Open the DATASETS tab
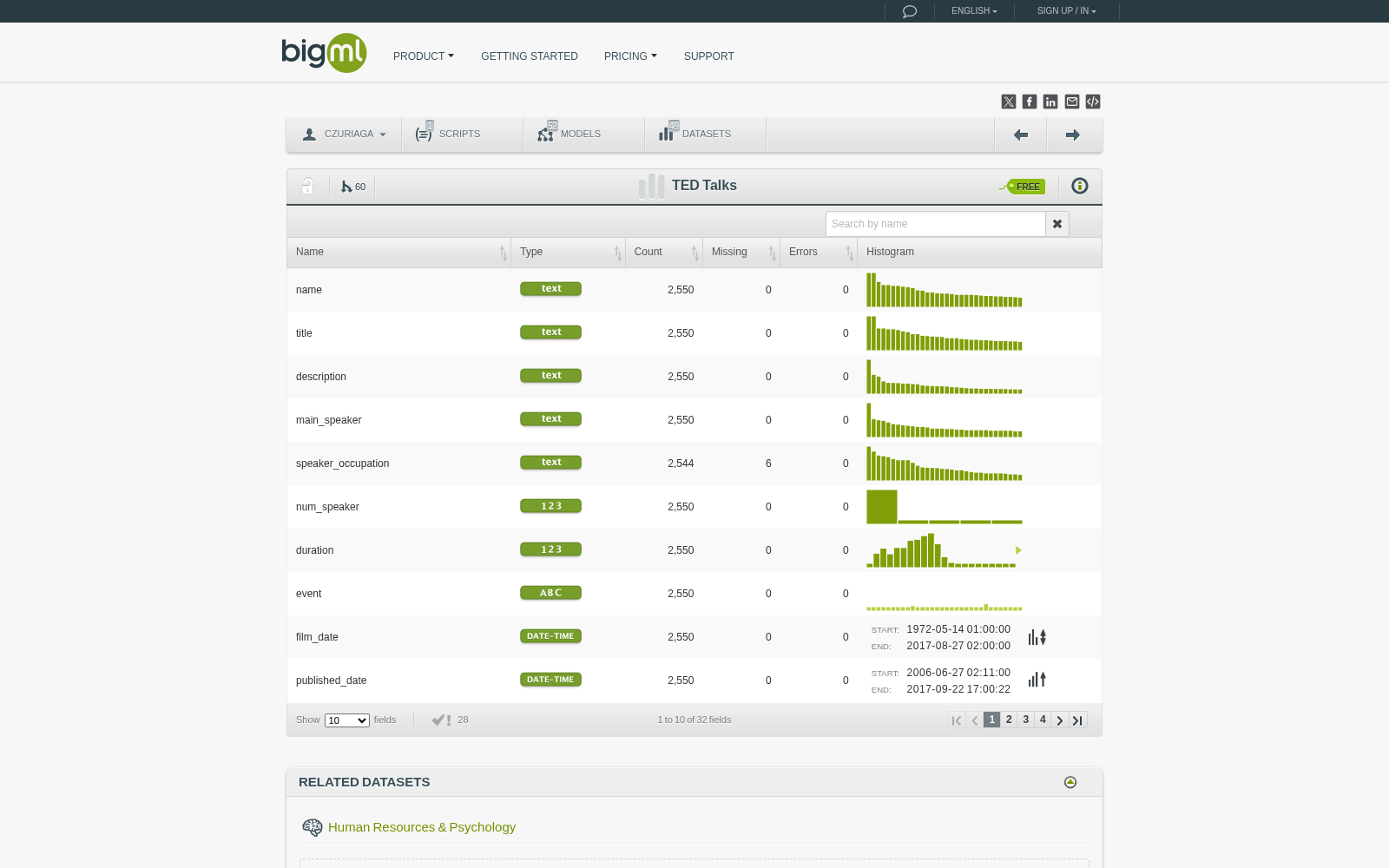The width and height of the screenshot is (1389, 868). 706,135
